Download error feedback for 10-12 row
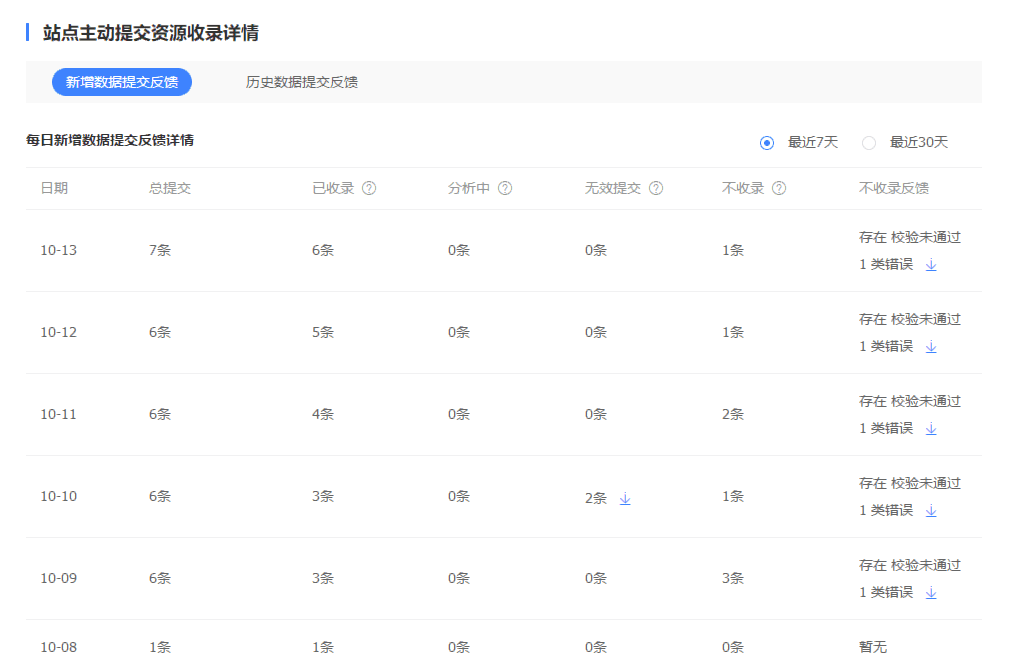This screenshot has width=1023, height=654. (x=931, y=347)
